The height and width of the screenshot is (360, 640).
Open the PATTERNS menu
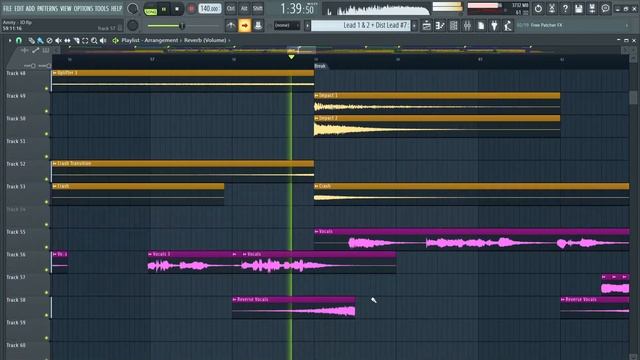(x=48, y=8)
